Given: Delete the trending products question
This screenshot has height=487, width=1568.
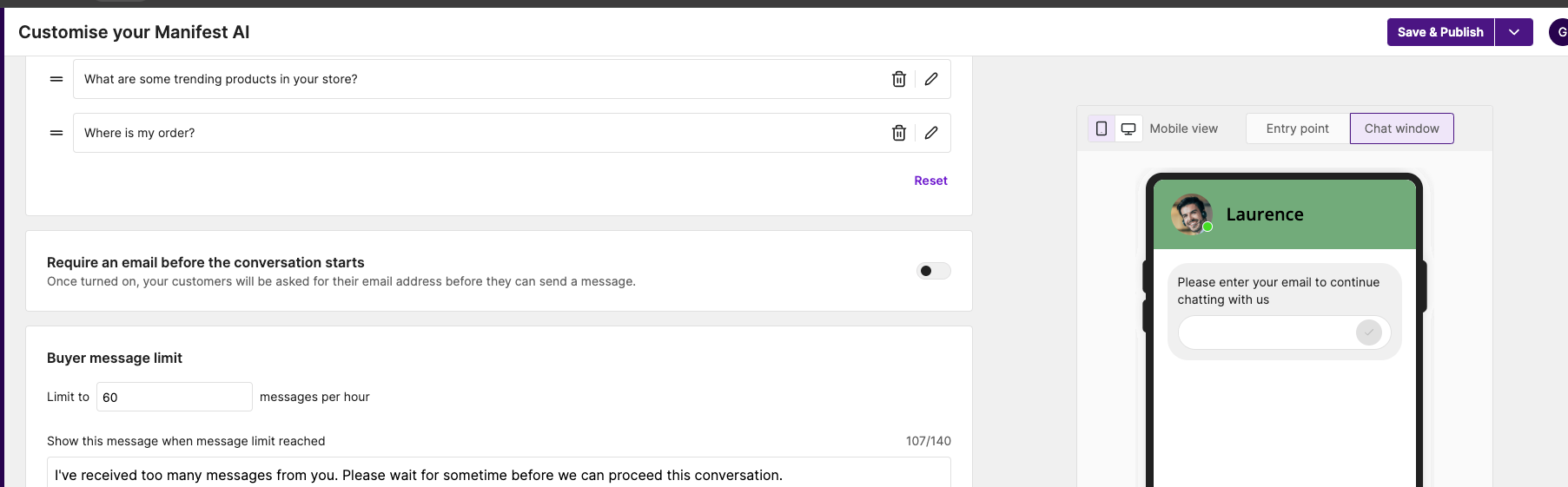Looking at the screenshot, I should tap(899, 79).
